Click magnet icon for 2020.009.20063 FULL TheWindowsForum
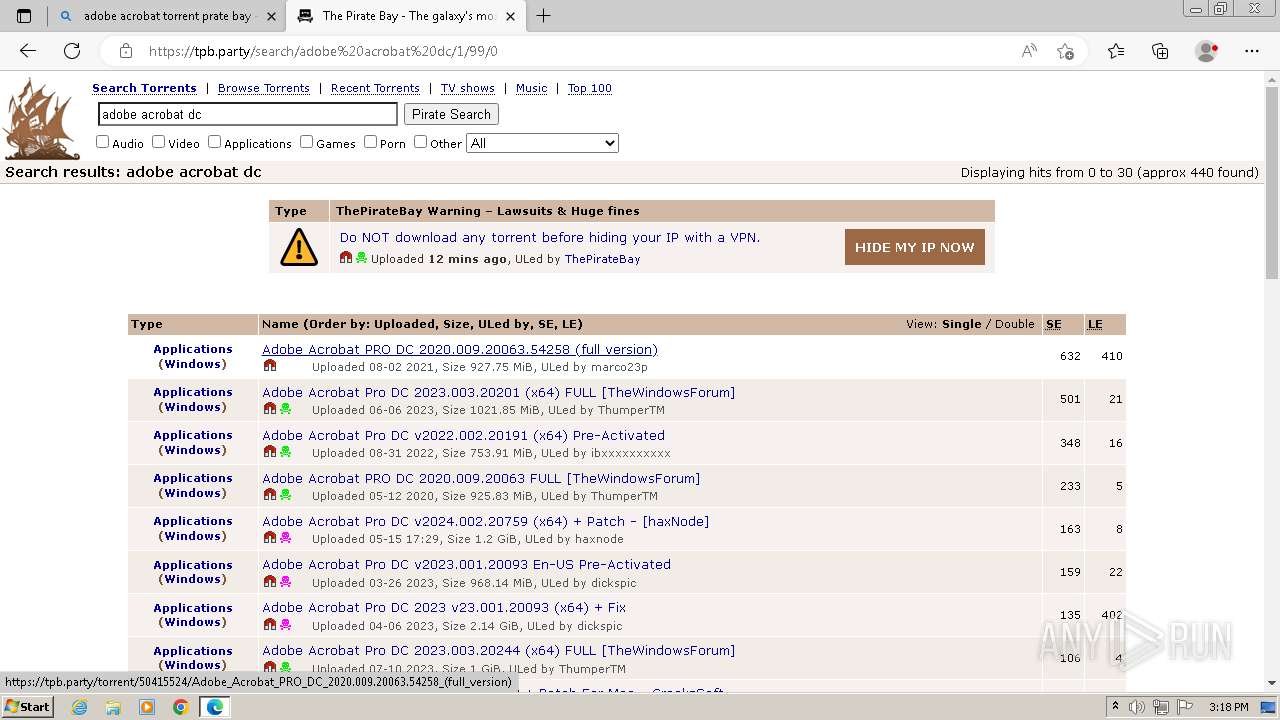Image resolution: width=1280 pixels, height=720 pixels. (x=269, y=495)
